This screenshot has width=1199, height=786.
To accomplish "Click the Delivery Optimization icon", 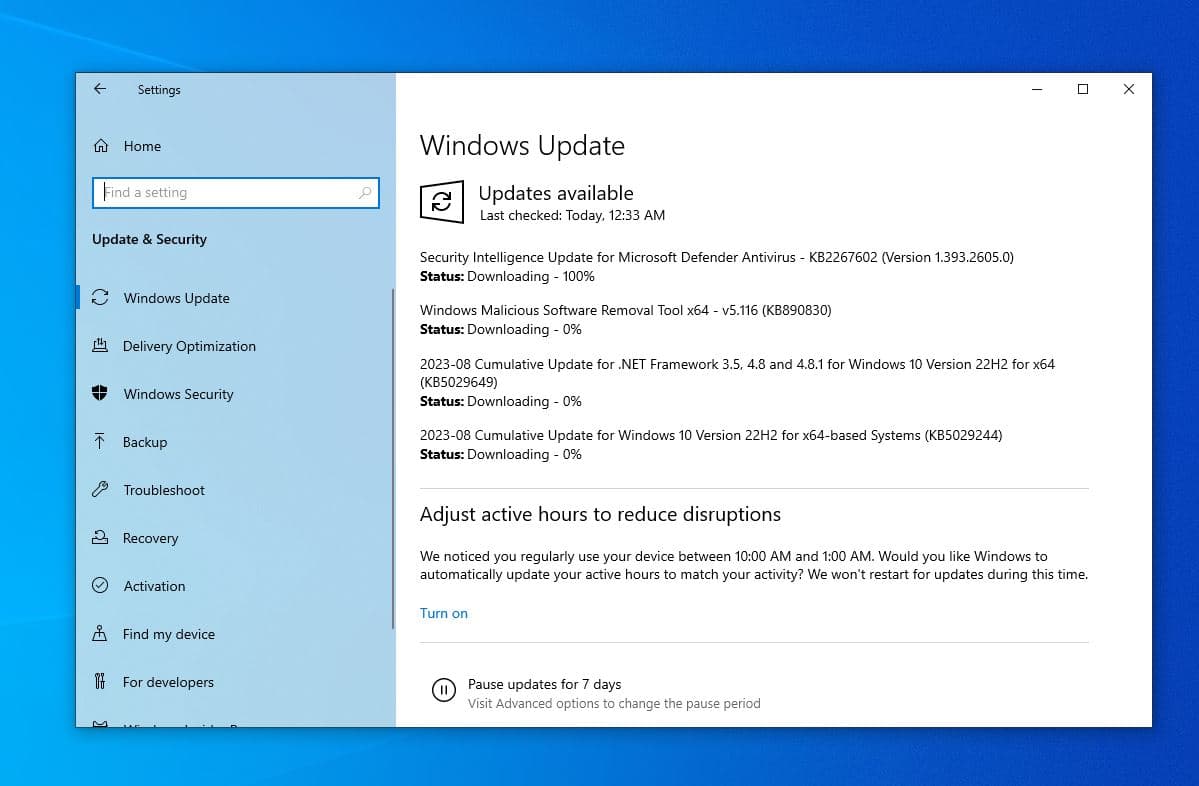I will [100, 346].
